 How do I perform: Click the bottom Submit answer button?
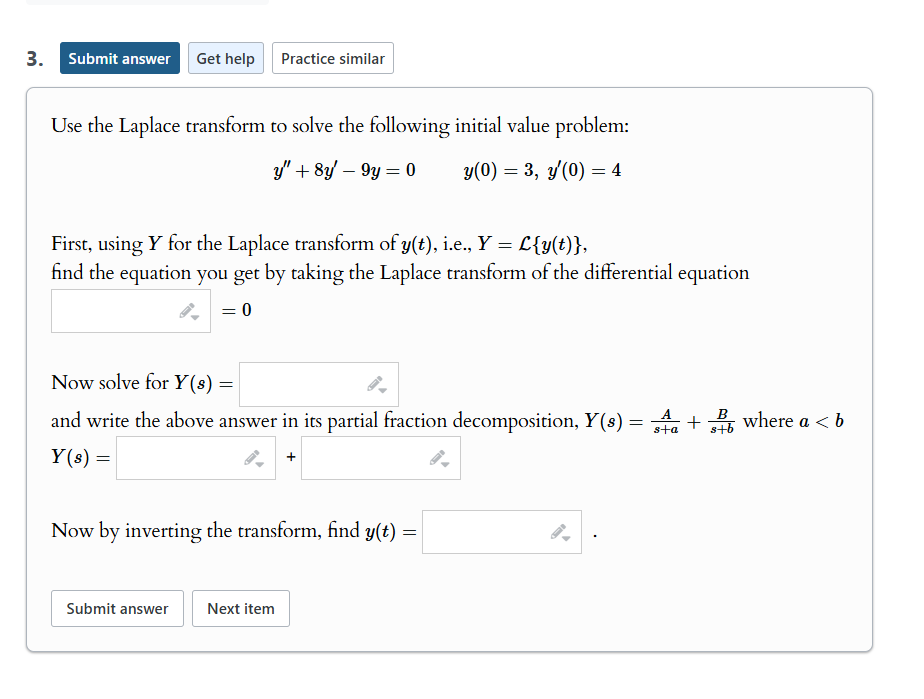pyautogui.click(x=117, y=608)
